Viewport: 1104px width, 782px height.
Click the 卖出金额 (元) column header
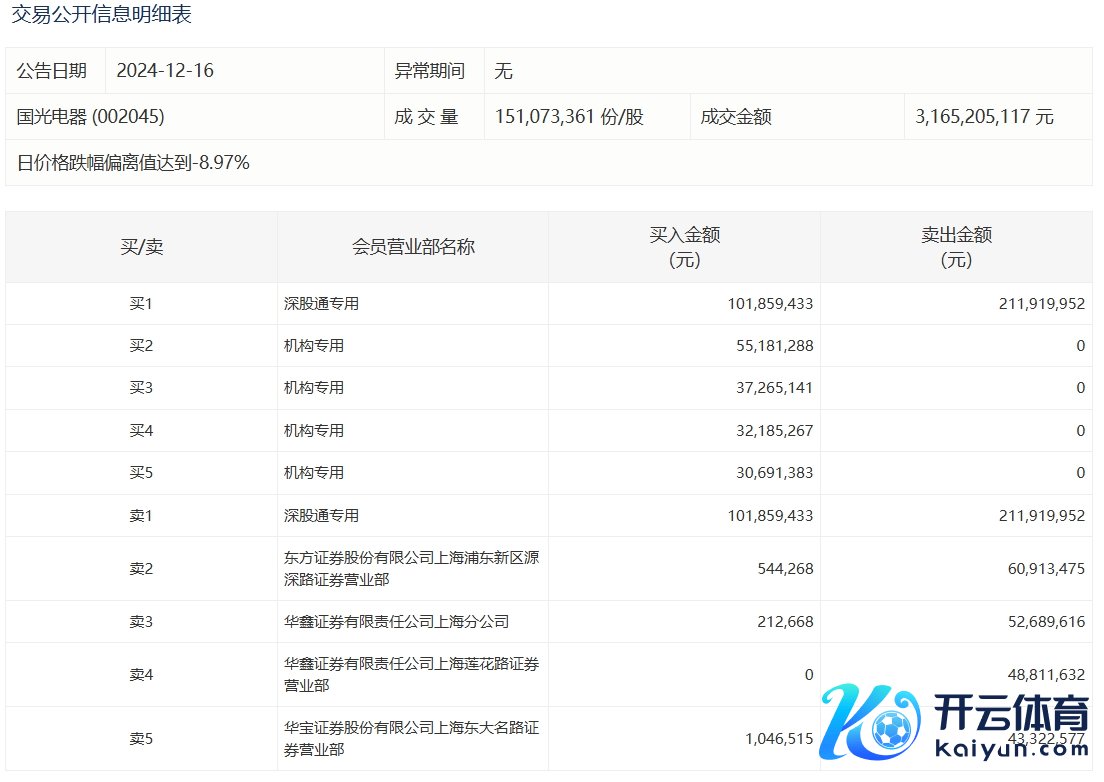[956, 247]
